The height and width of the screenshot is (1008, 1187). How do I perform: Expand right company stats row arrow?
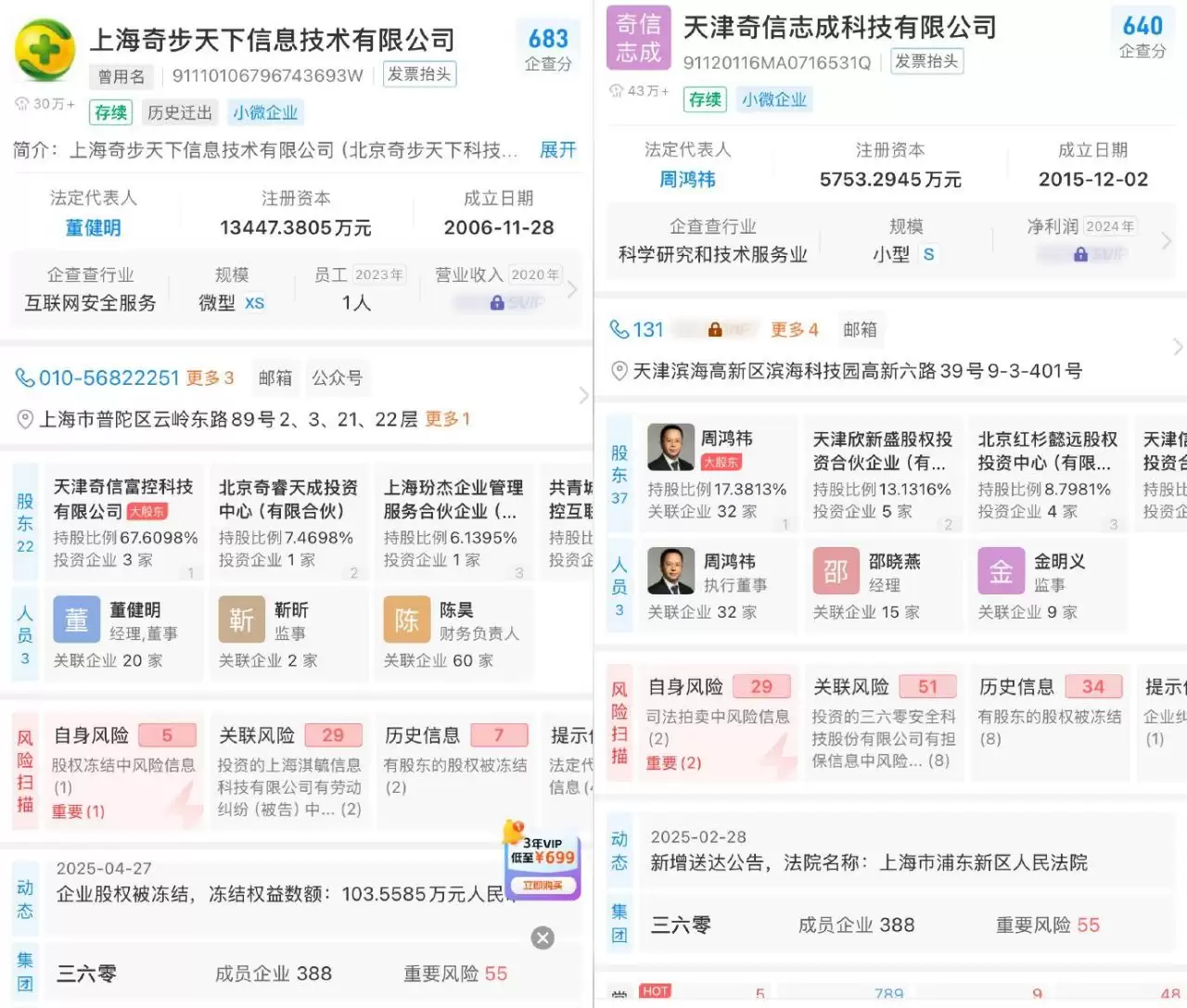pos(1167,241)
